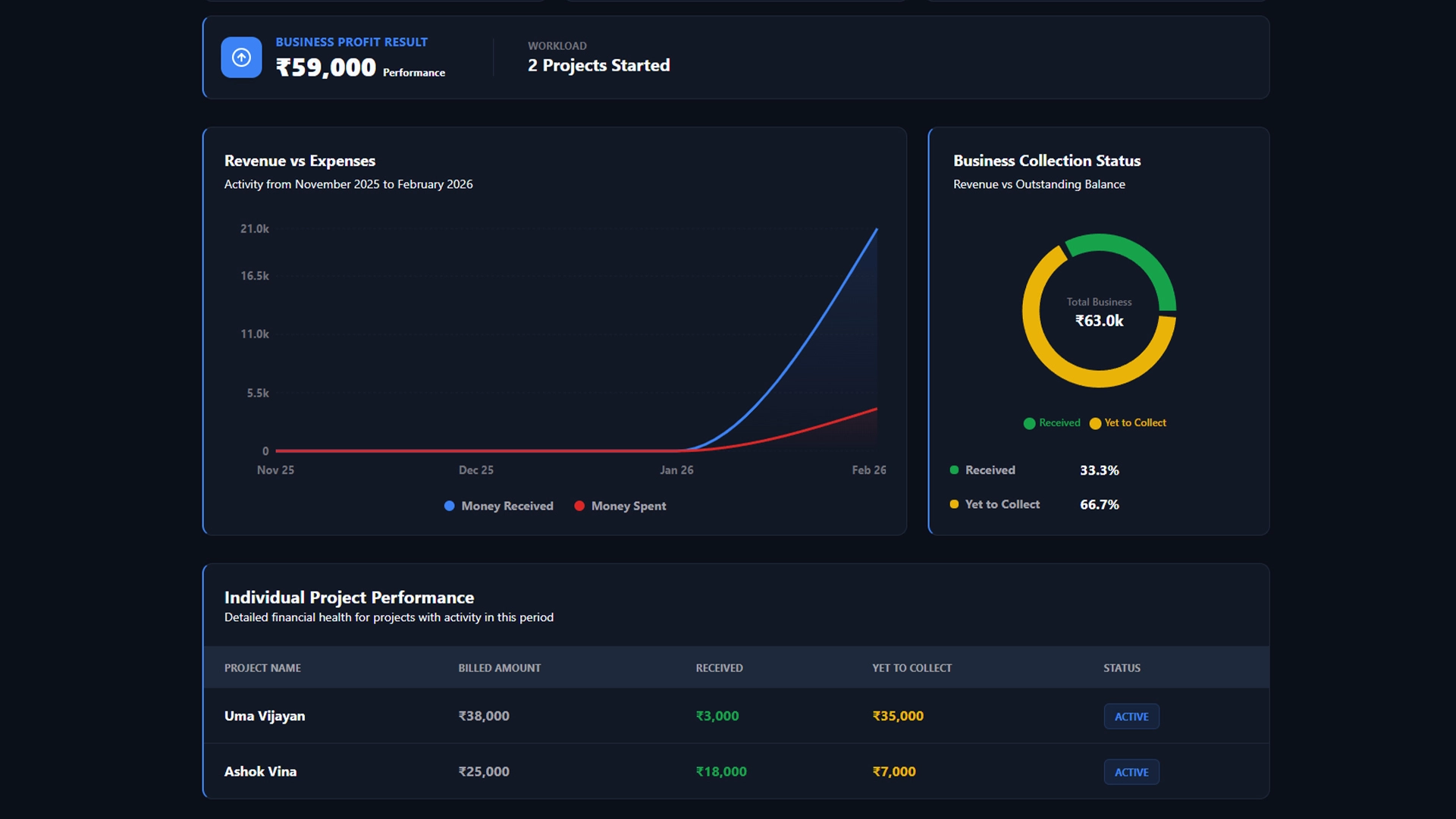Sort by Yet to Collect column header
The width and height of the screenshot is (1456, 819).
pyautogui.click(x=912, y=668)
